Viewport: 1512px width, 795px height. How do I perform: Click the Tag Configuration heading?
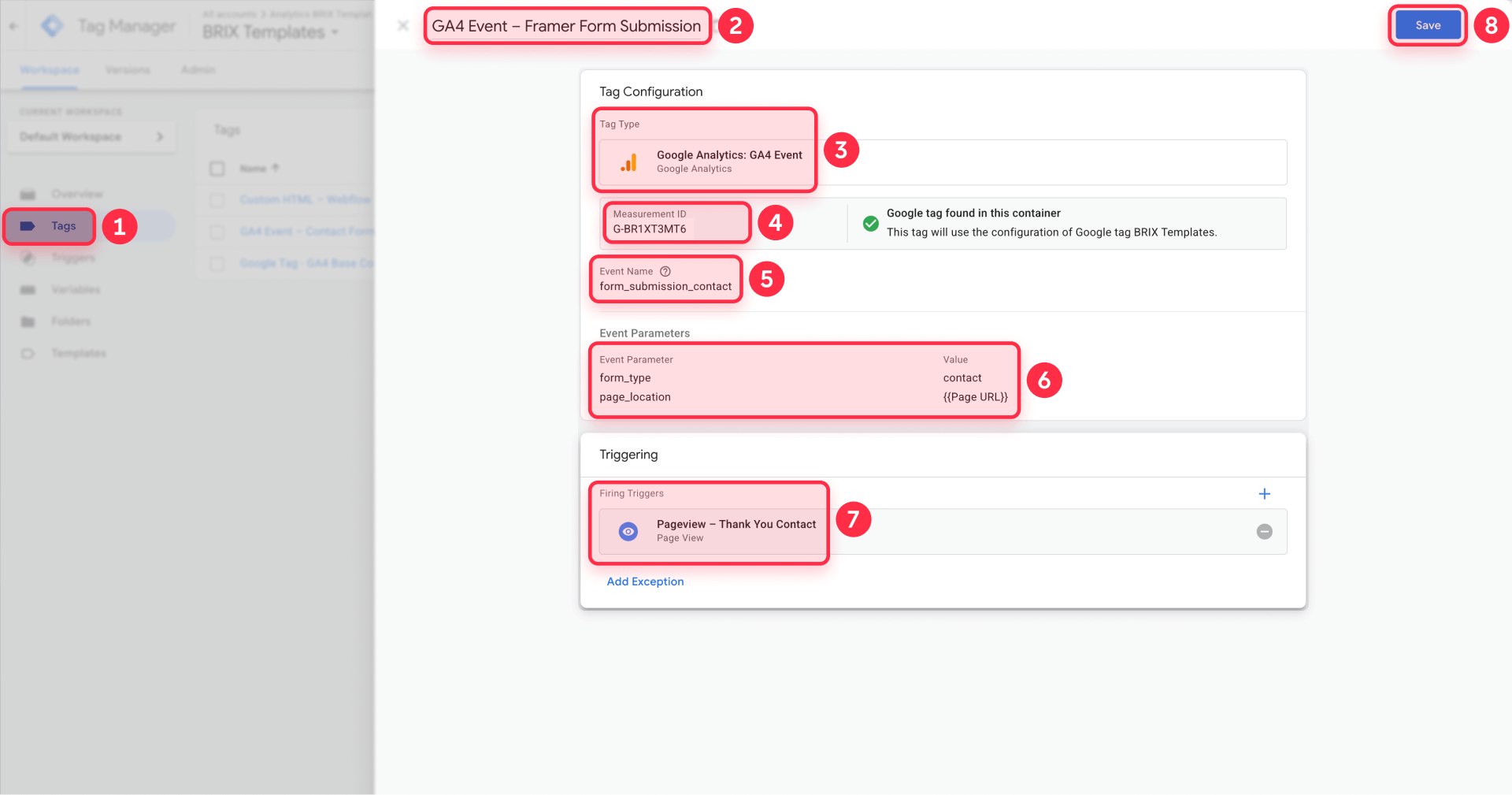click(x=650, y=91)
